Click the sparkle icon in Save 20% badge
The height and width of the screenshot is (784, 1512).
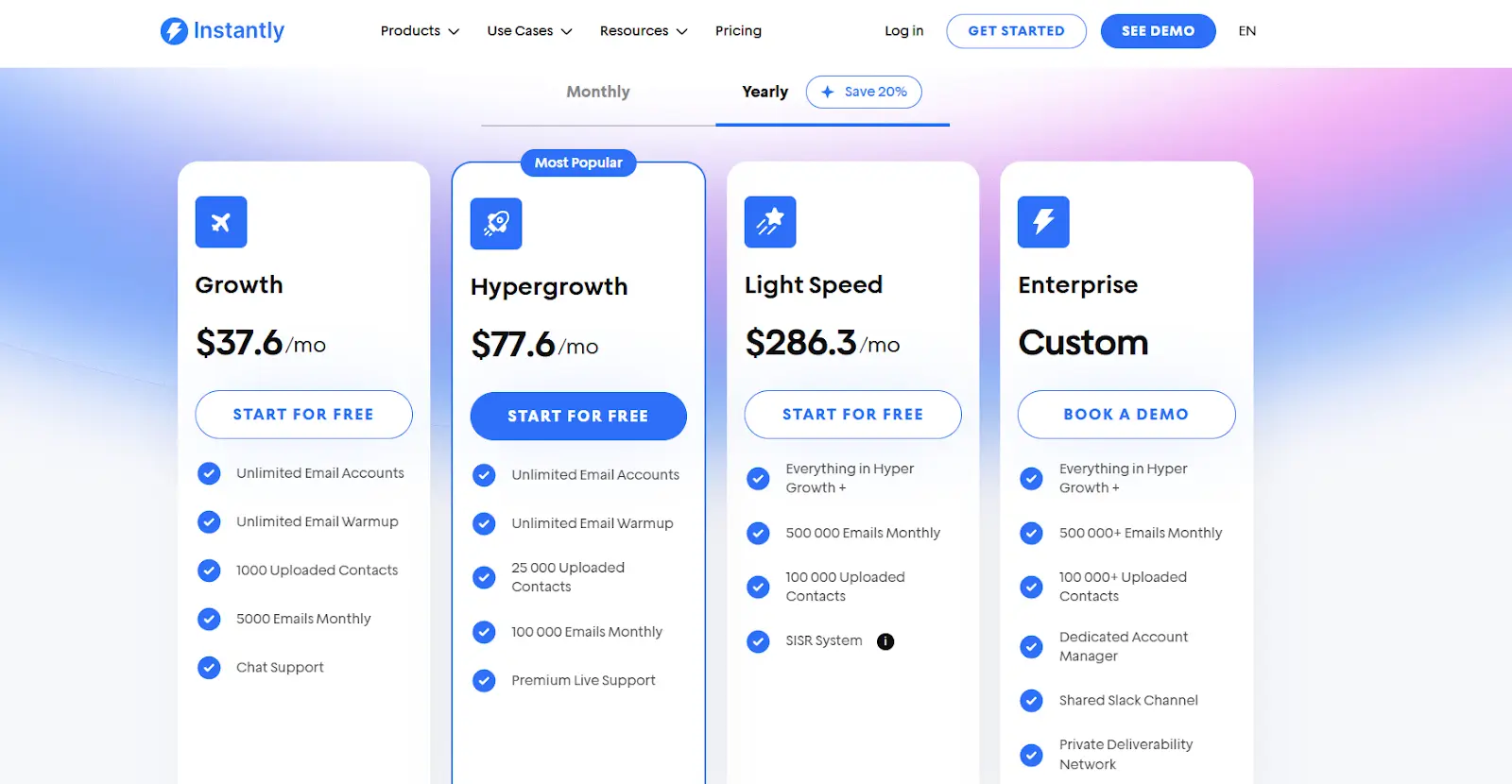click(828, 92)
